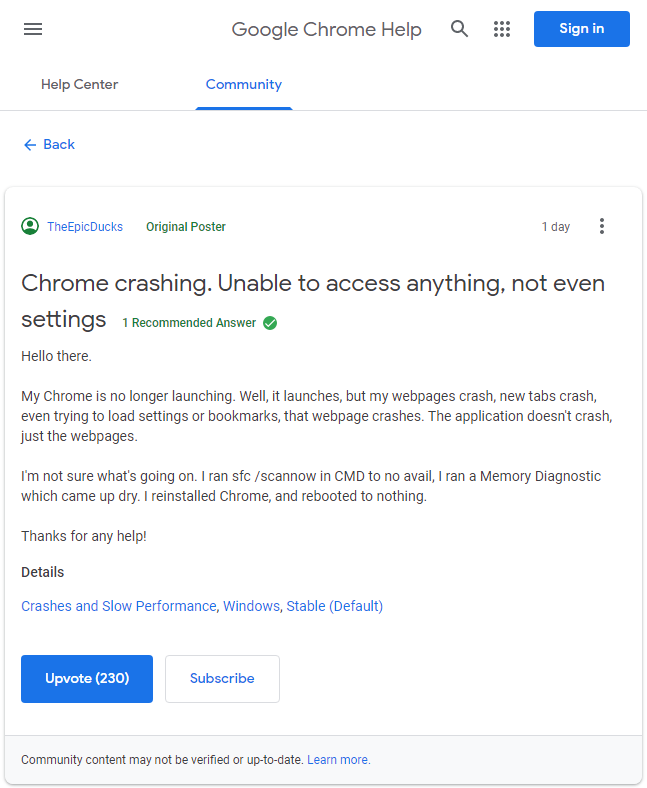Viewport: 647px width, 788px height.
Task: Click the green recommended answer checkmark
Action: coord(270,323)
